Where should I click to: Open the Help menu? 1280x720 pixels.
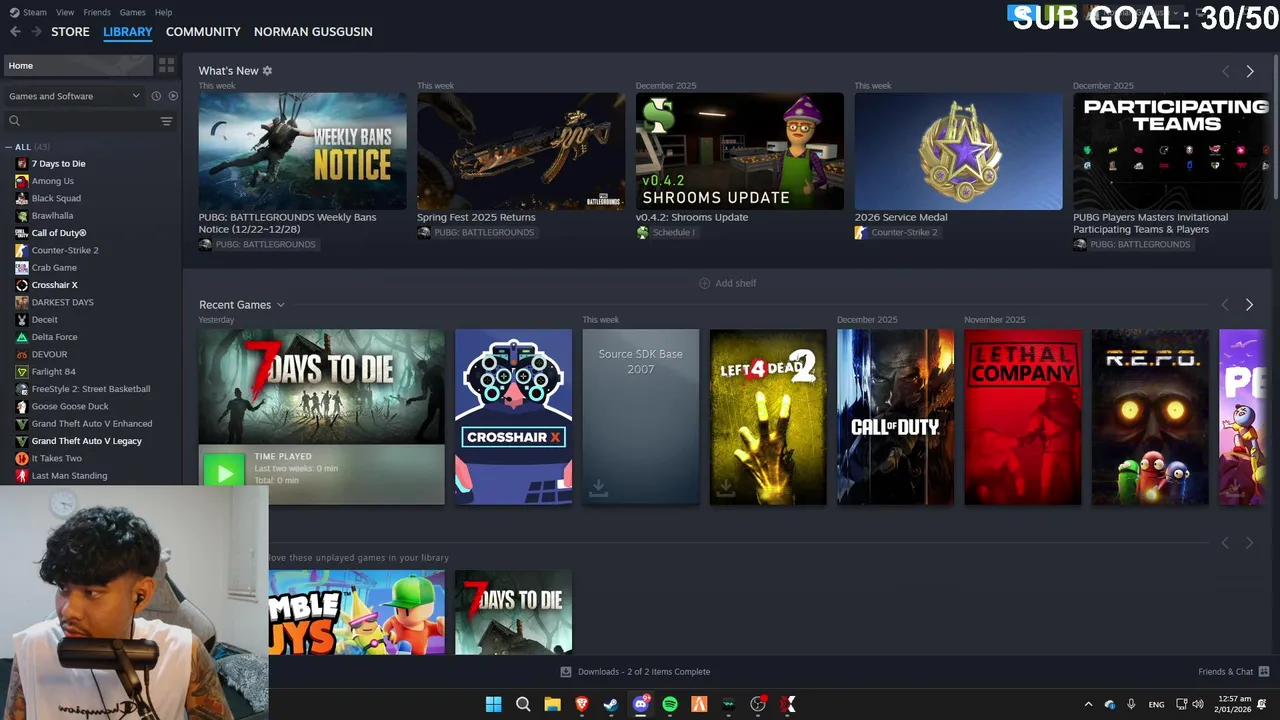click(163, 12)
